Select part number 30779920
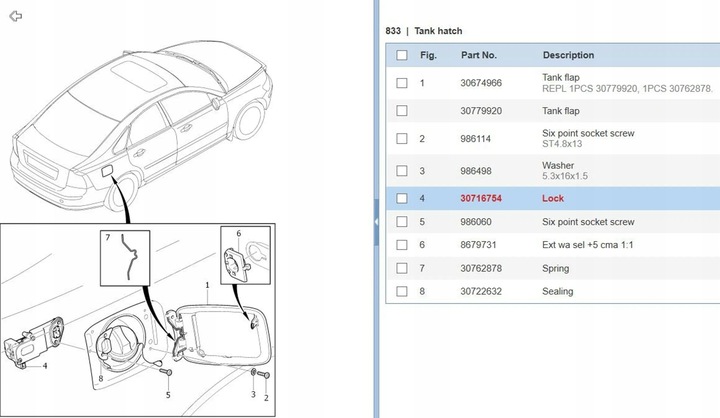The height and width of the screenshot is (418, 720). [481, 111]
